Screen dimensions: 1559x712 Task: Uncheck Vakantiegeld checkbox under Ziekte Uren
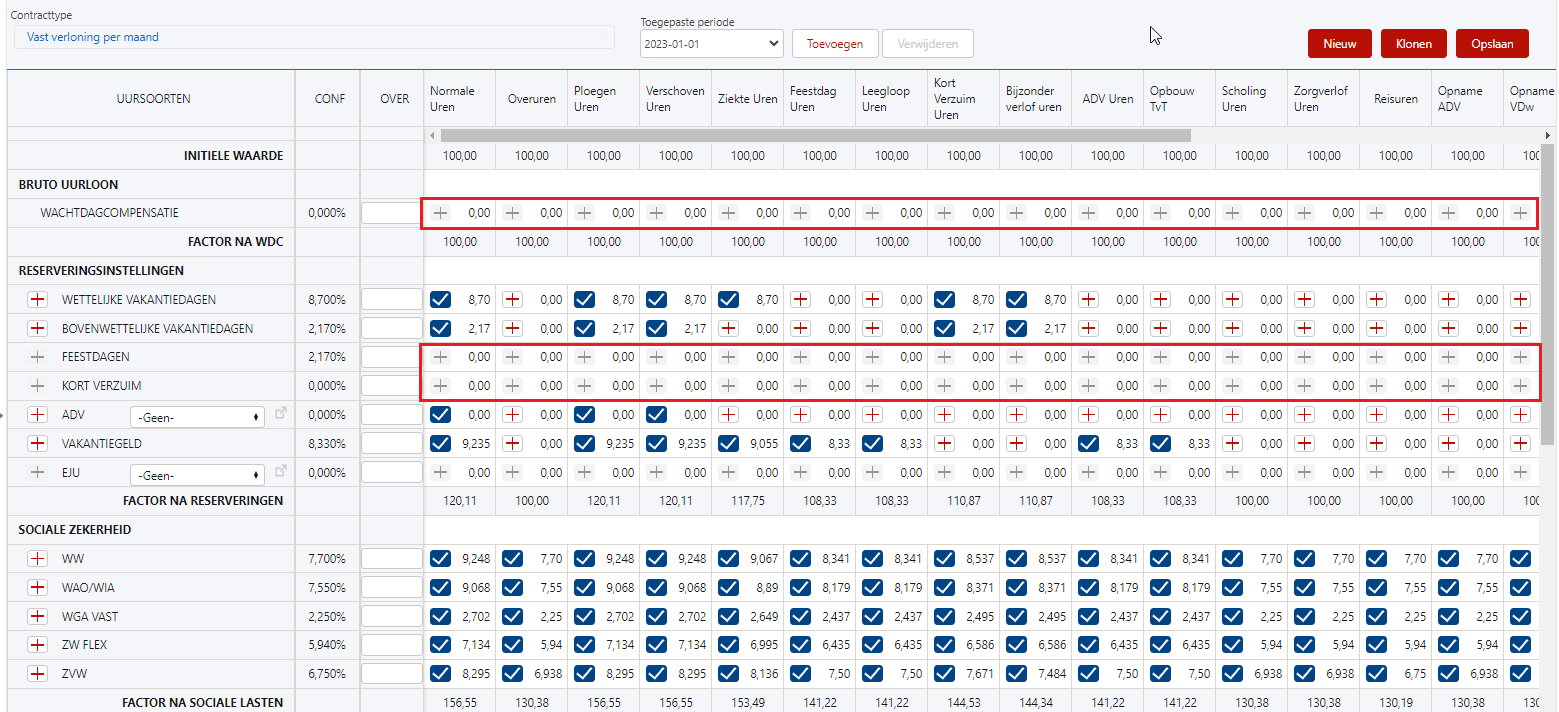pyautogui.click(x=728, y=443)
